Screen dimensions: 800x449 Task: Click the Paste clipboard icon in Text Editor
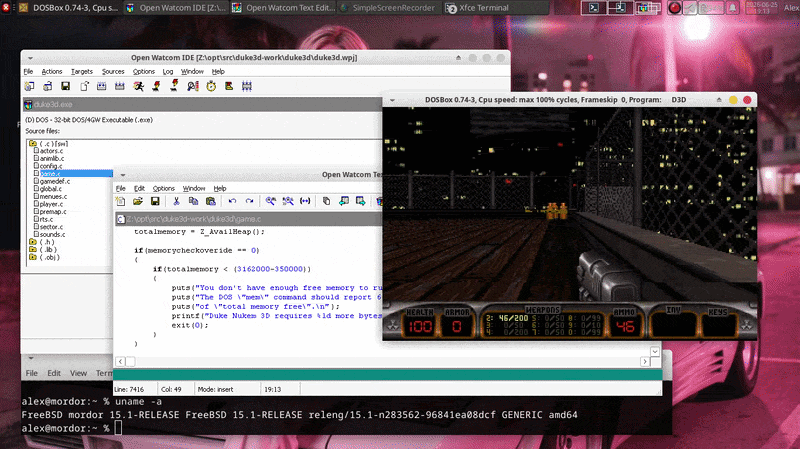(211, 202)
